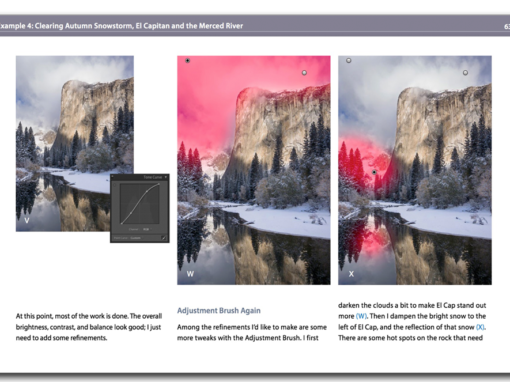Click the selected brush pin in image W
Image resolution: width=510 pixels, height=382 pixels.
pyautogui.click(x=188, y=60)
